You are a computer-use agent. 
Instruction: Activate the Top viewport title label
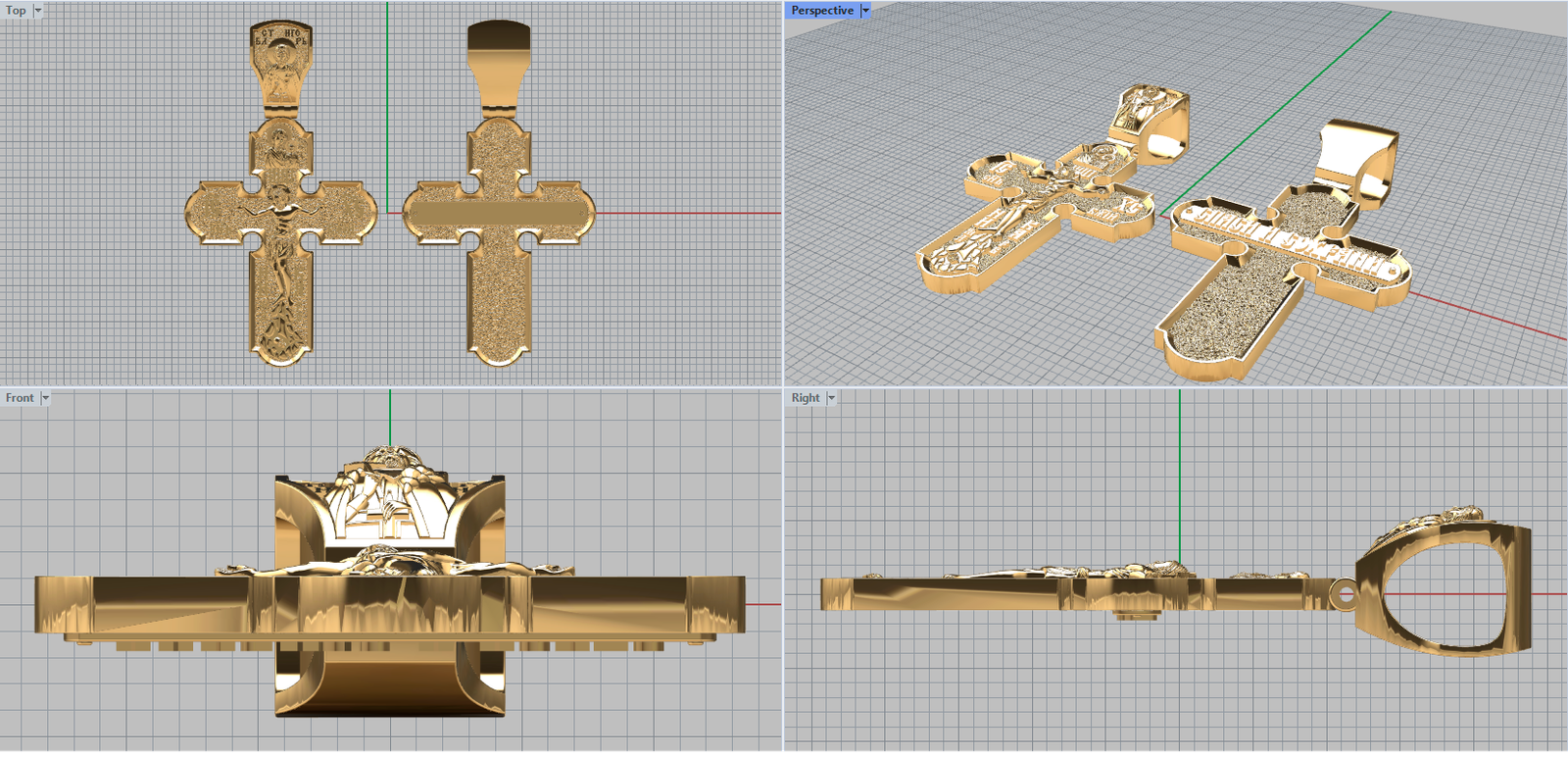pos(16,11)
